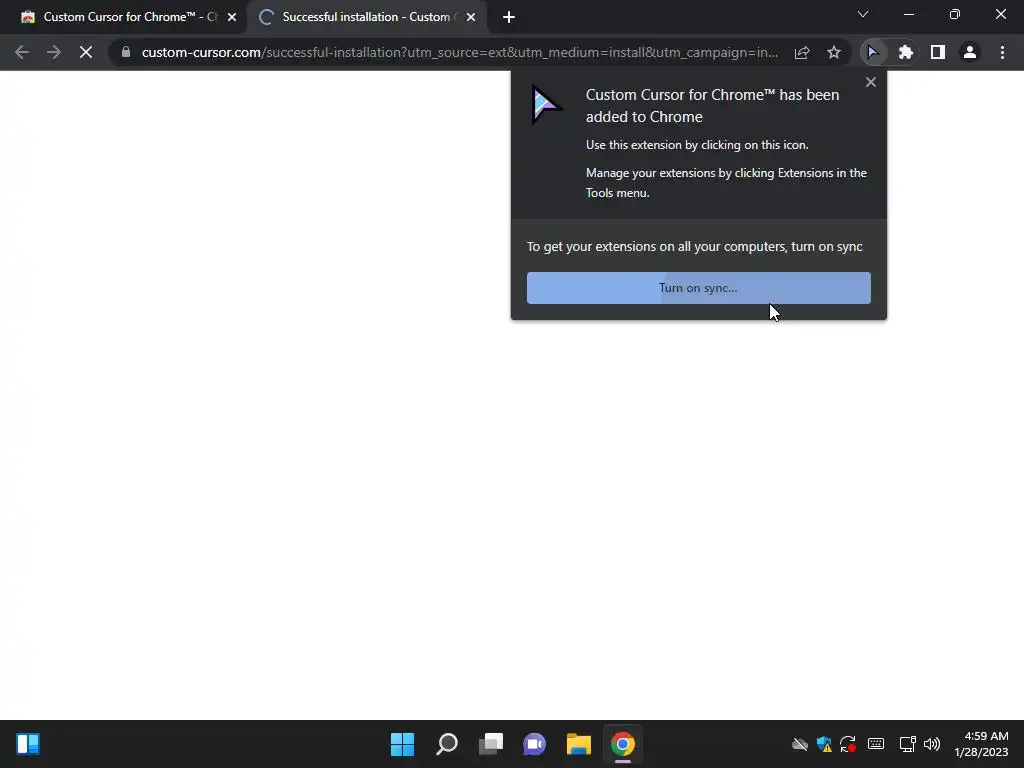Open the clock showing 4:59 AM
1024x768 pixels.
pyautogui.click(x=982, y=744)
